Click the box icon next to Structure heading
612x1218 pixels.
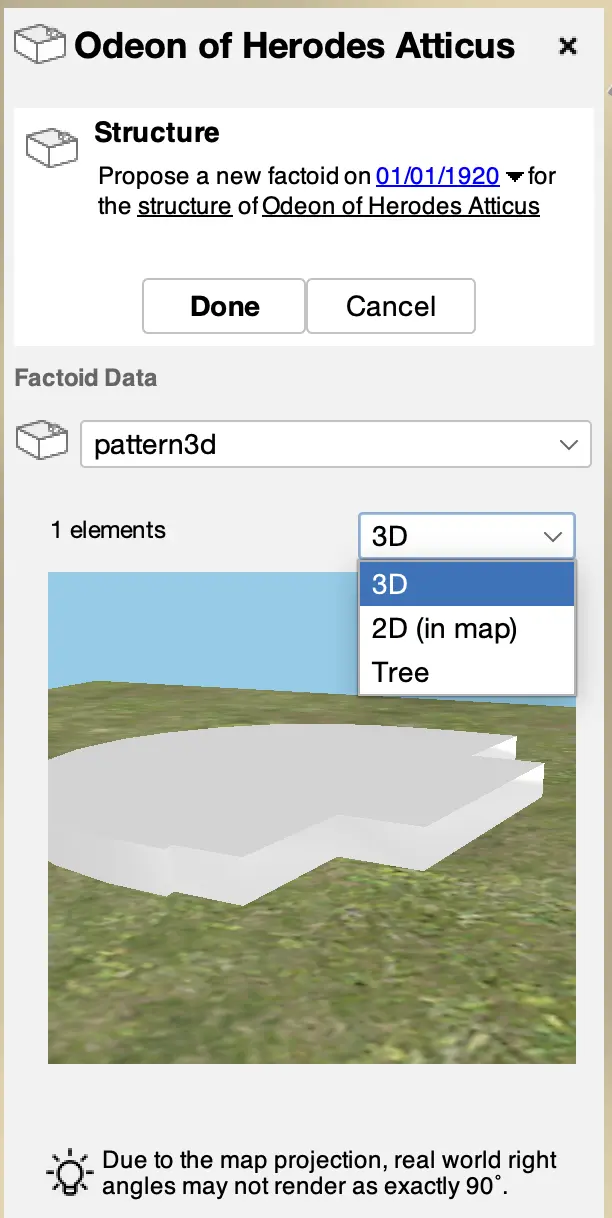click(51, 148)
